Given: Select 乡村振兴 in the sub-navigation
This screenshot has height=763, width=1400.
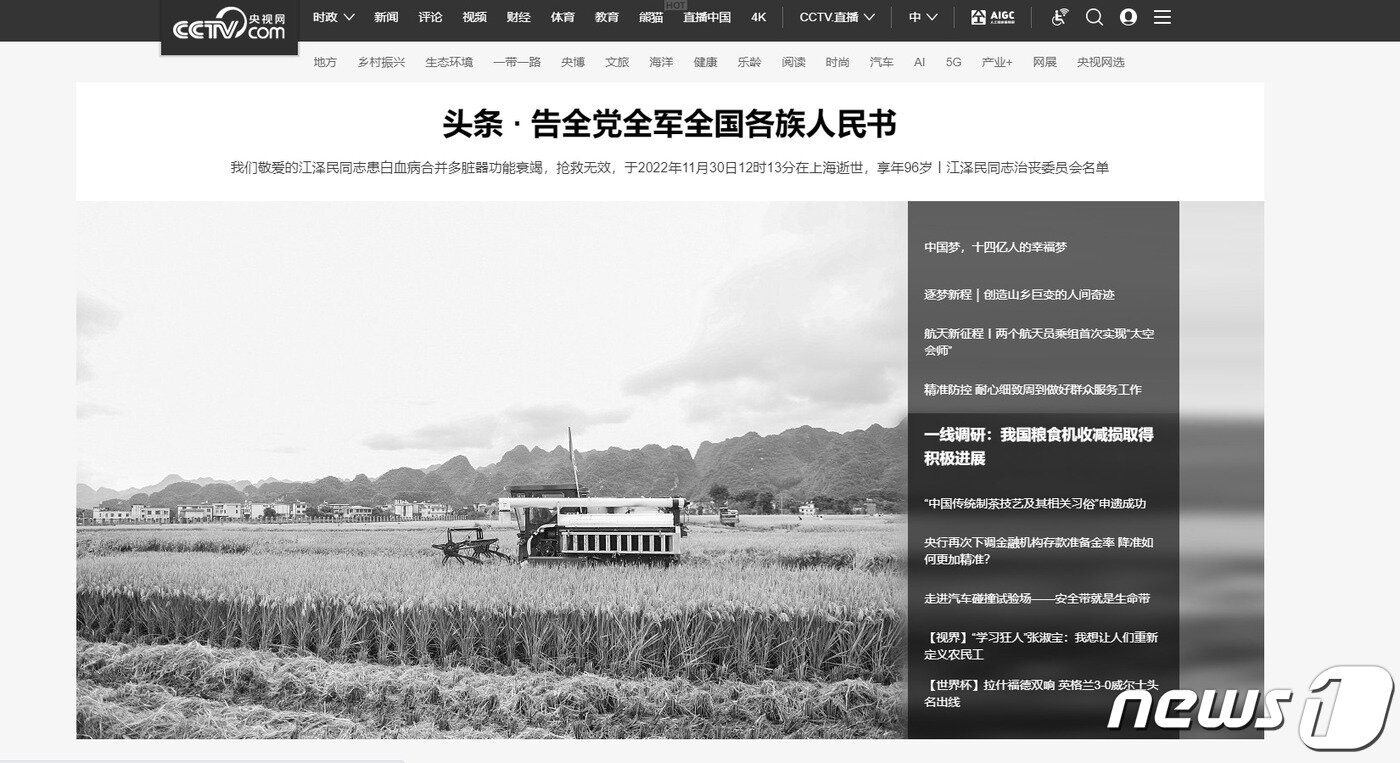Looking at the screenshot, I should [382, 62].
